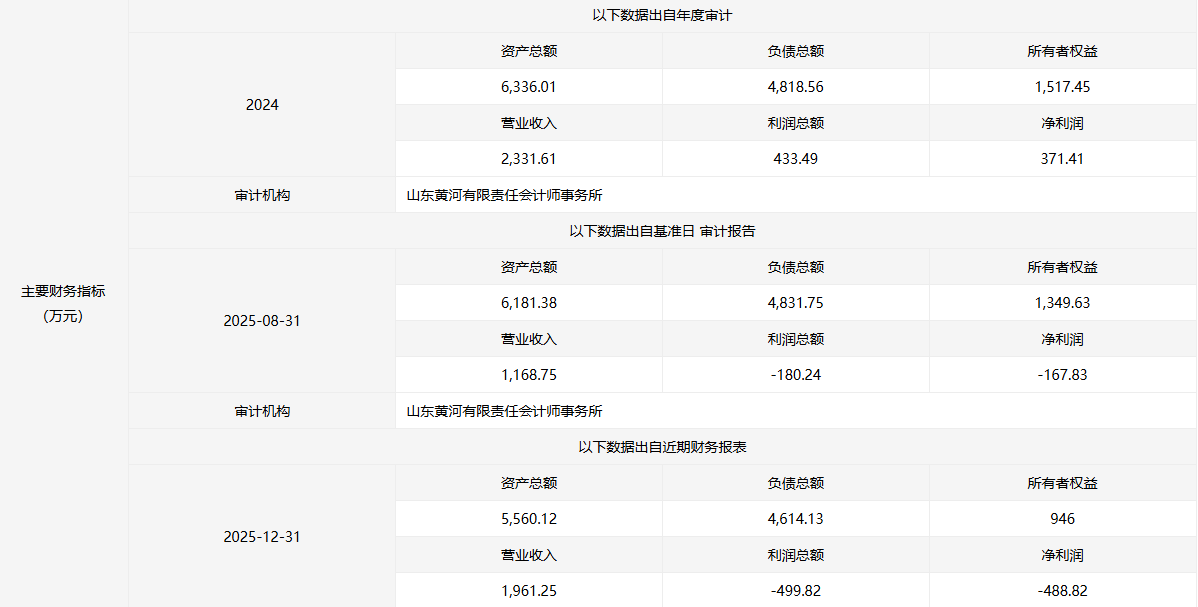Click the net profit value 371.41
The width and height of the screenshot is (1198, 607).
(1062, 159)
